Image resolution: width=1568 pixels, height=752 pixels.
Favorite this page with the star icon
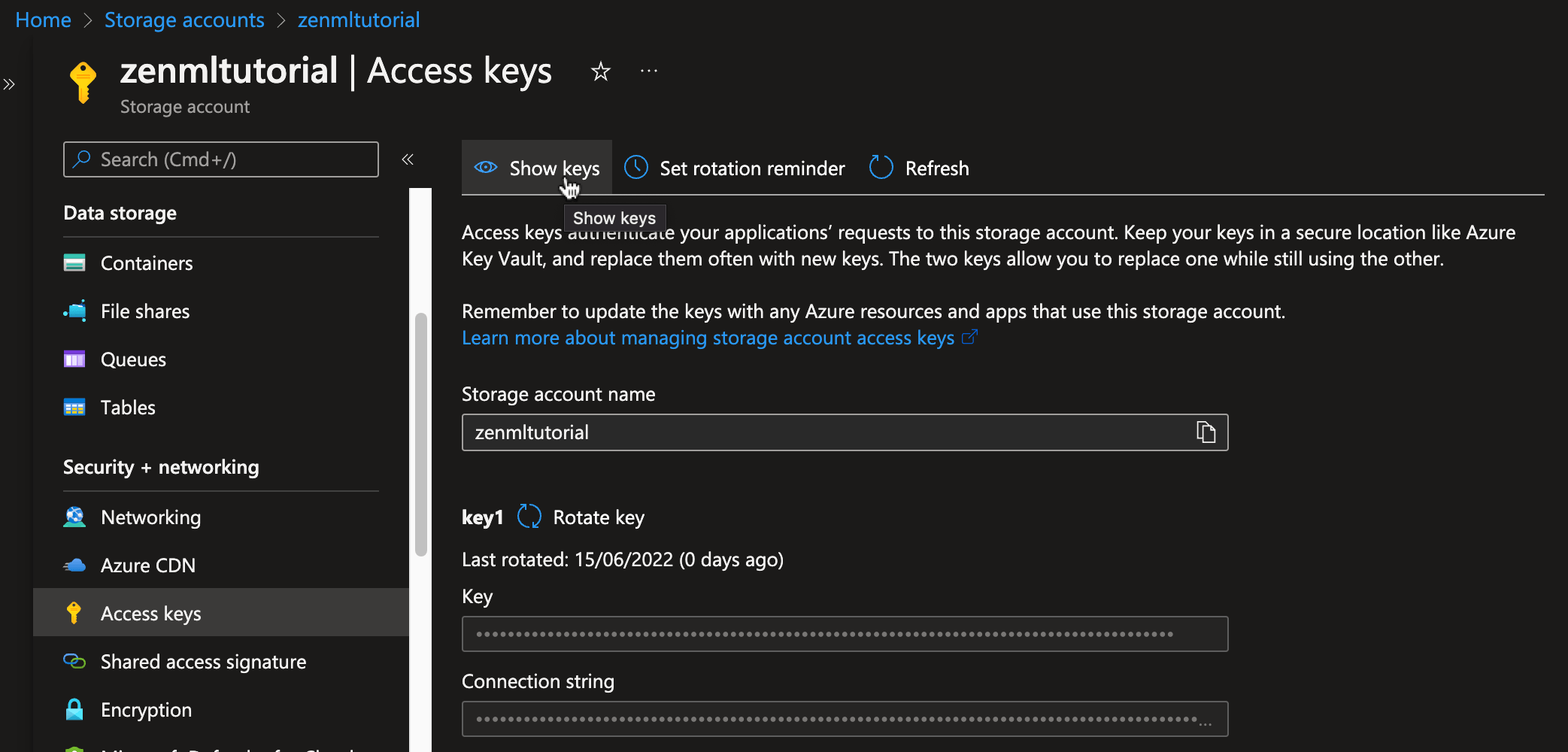[600, 71]
